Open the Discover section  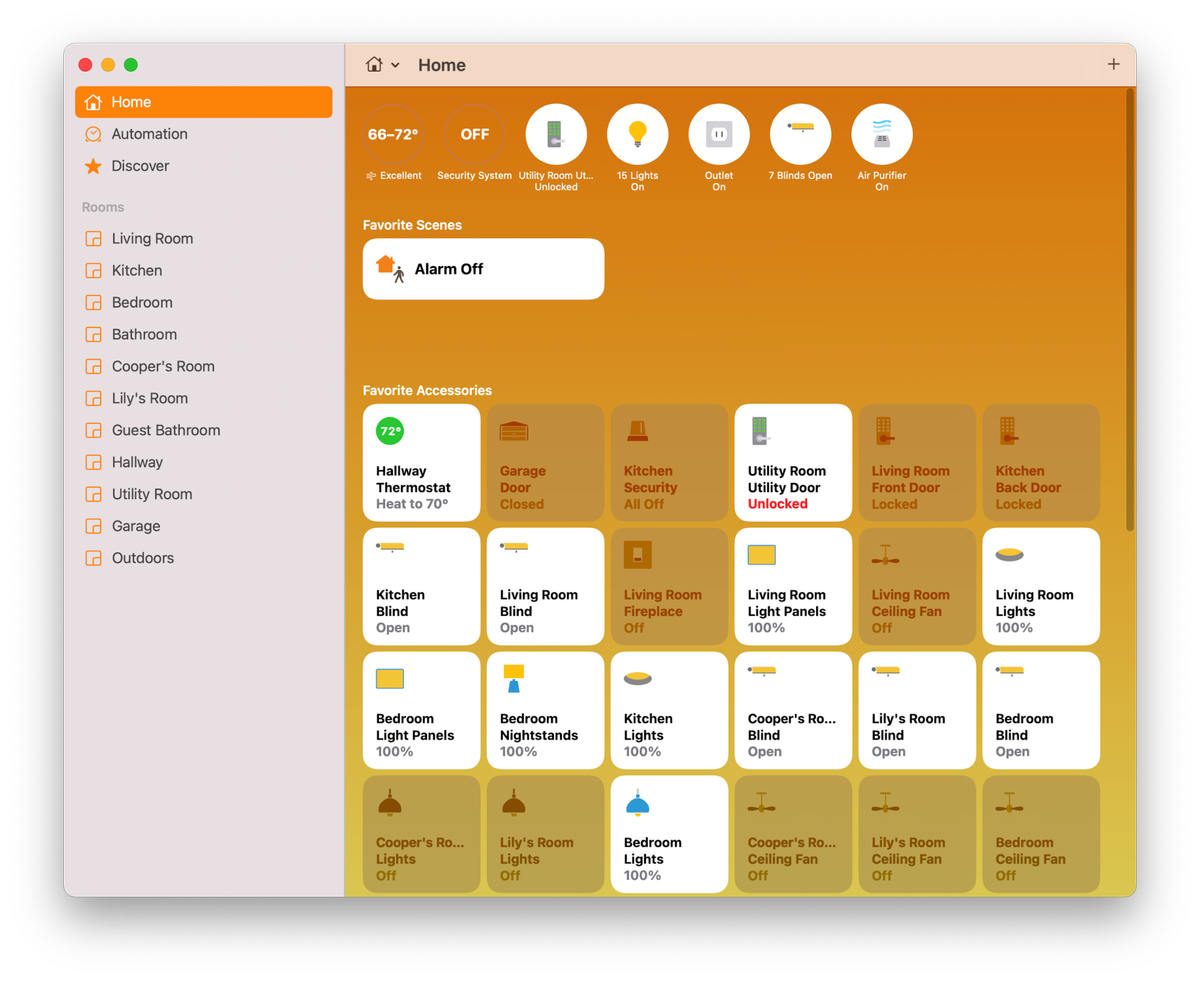point(140,166)
